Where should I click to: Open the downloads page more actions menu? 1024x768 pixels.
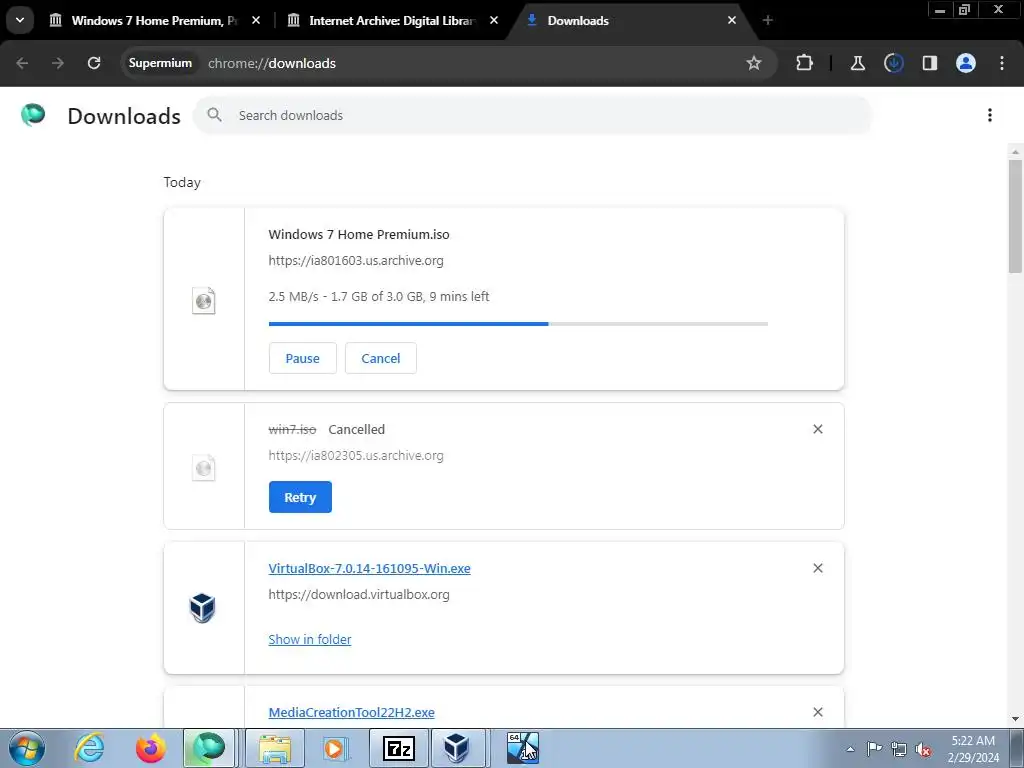[x=989, y=115]
